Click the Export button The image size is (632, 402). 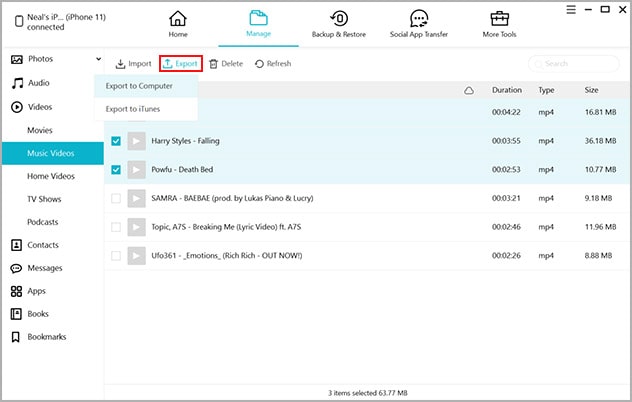pos(181,64)
